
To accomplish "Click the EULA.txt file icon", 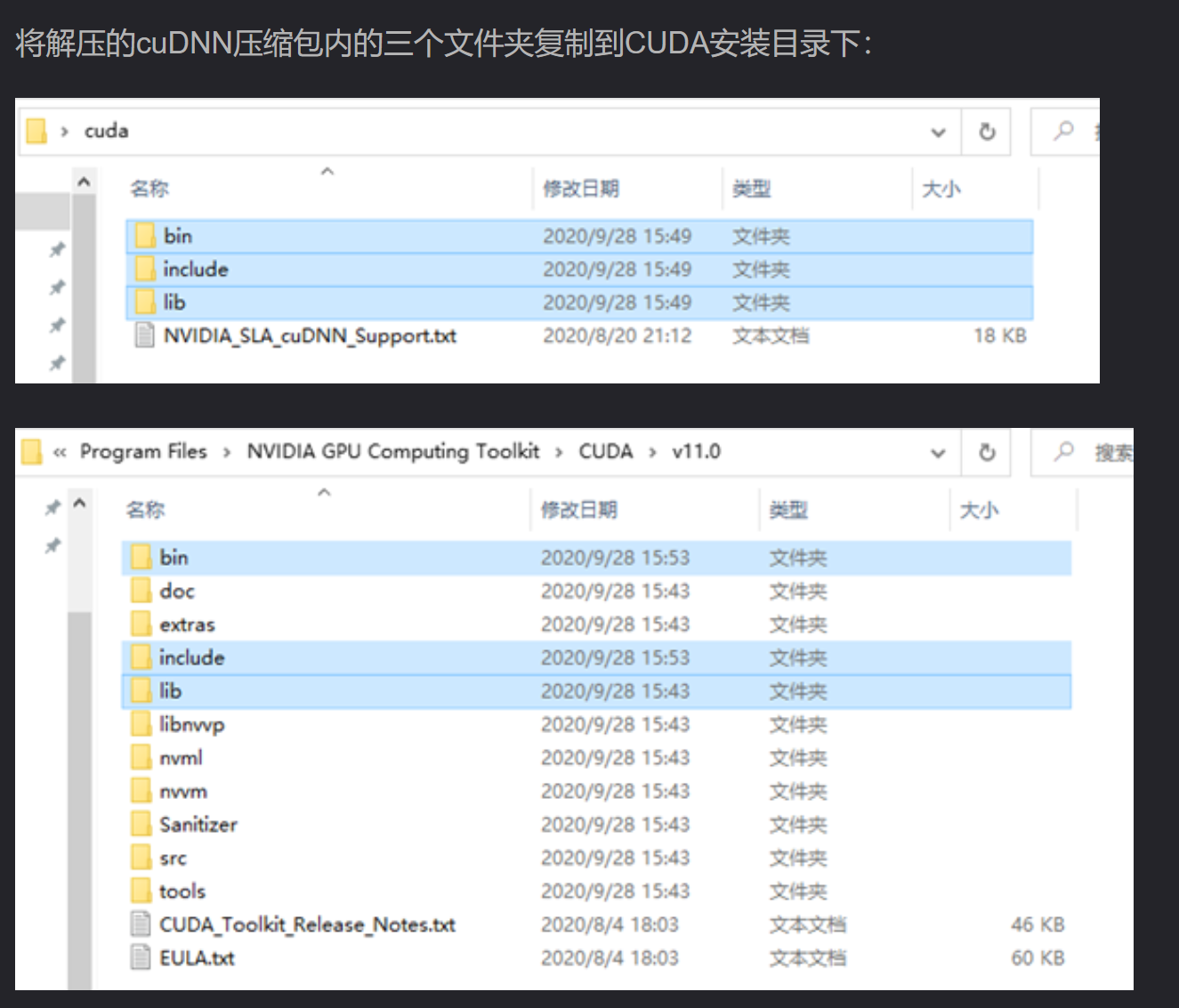I will pos(141,957).
